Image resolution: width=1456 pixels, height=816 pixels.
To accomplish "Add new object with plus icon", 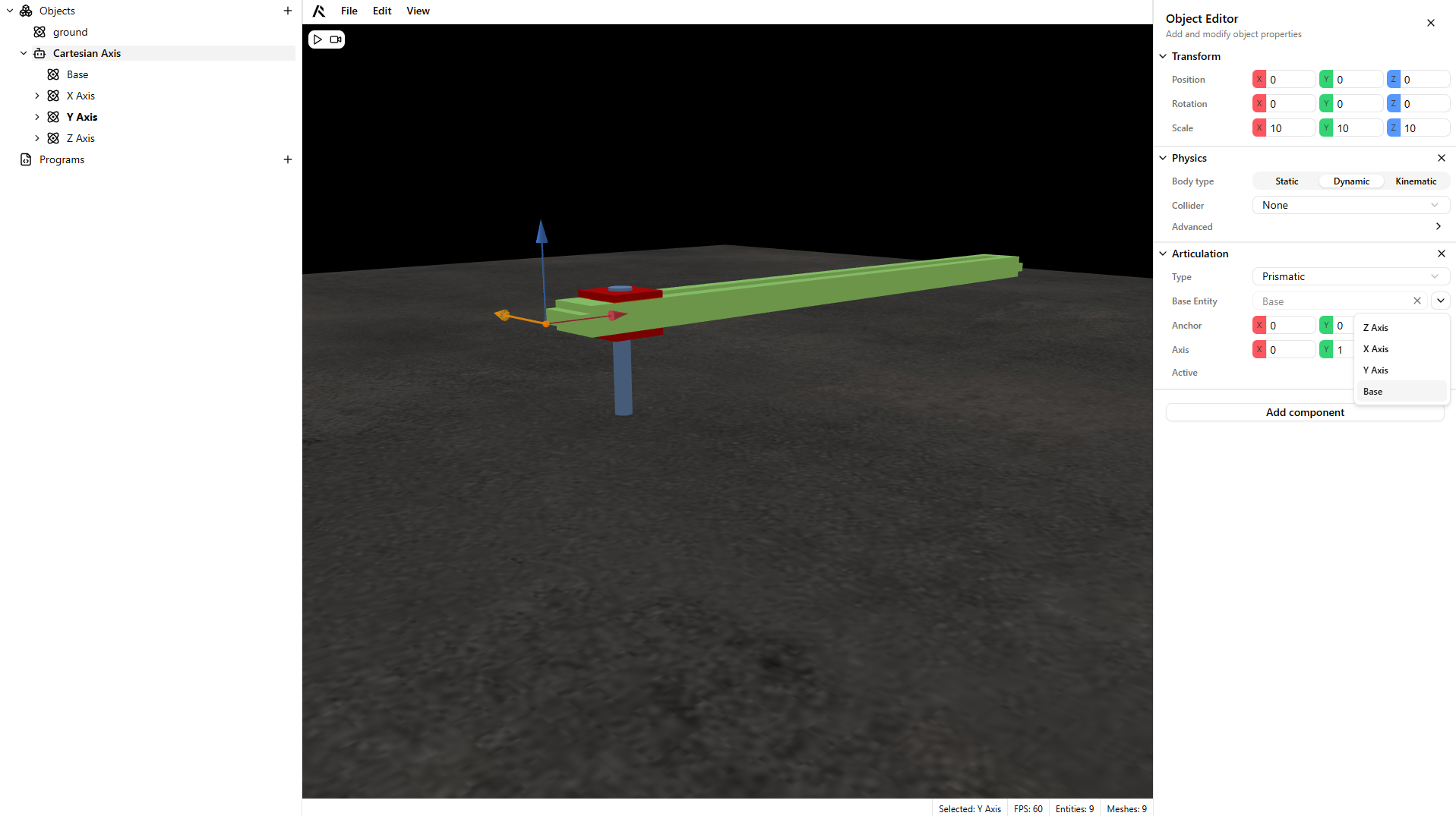I will [288, 11].
